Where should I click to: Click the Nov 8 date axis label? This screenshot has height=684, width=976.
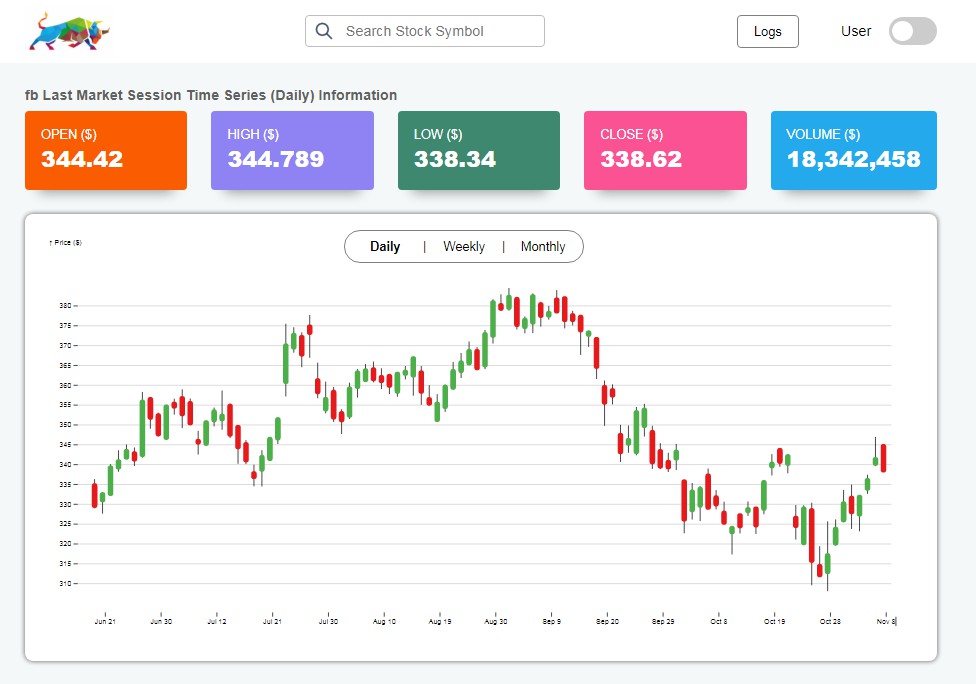click(886, 622)
